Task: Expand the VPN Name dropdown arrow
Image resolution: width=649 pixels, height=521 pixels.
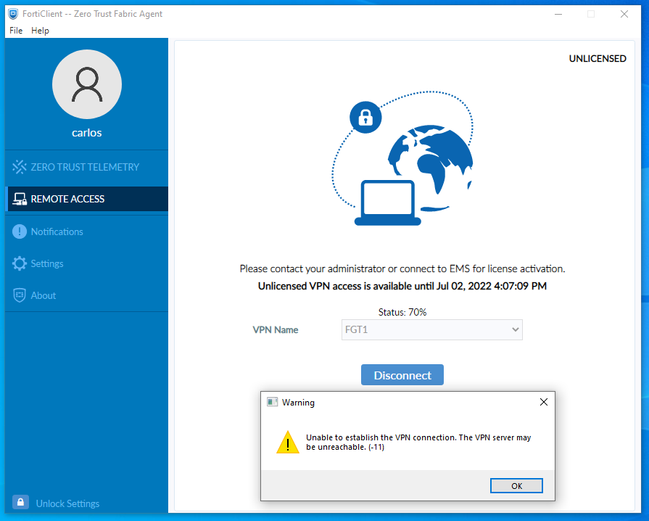Action: [x=515, y=330]
